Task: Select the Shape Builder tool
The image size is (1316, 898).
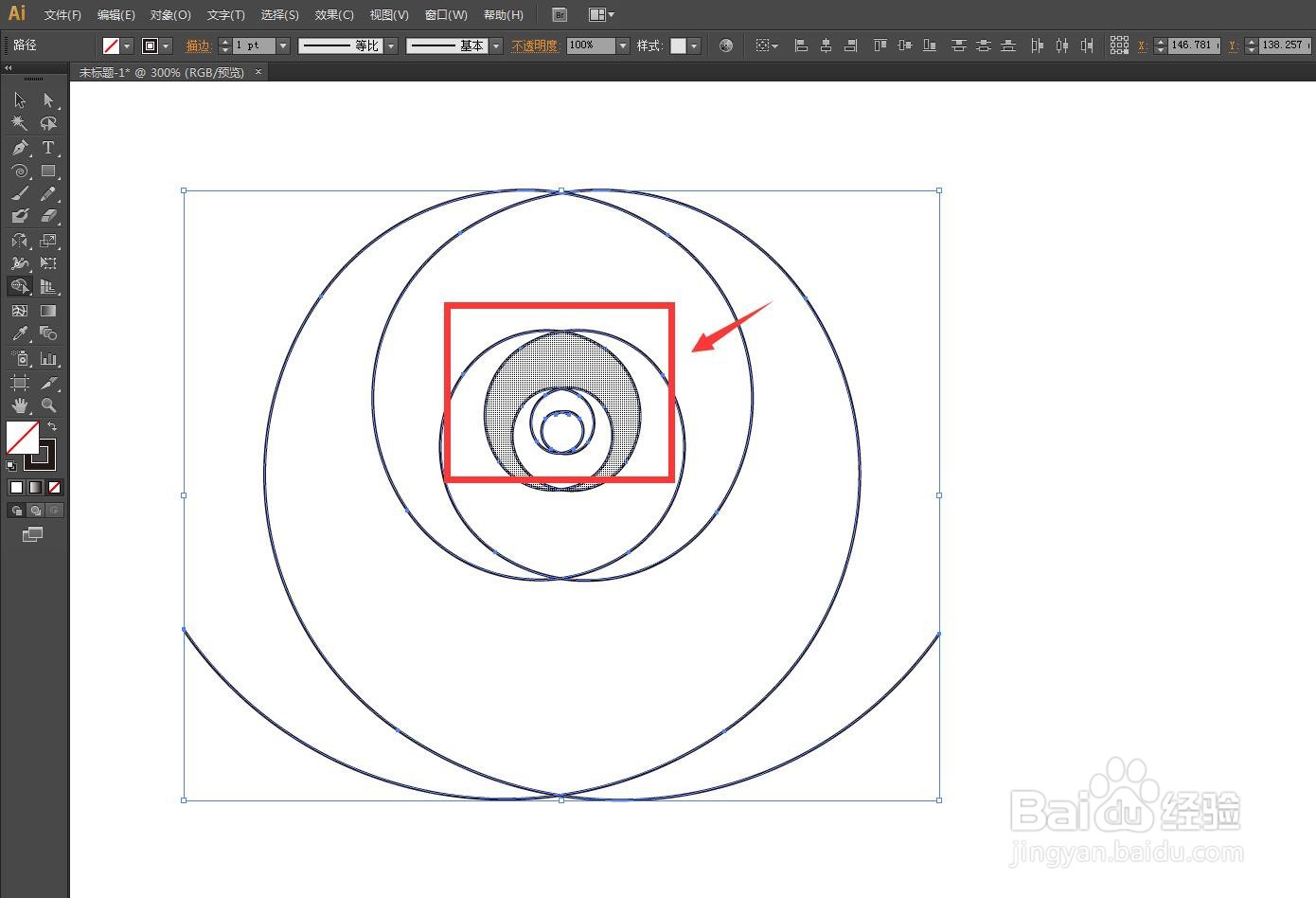Action: pyautogui.click(x=20, y=286)
